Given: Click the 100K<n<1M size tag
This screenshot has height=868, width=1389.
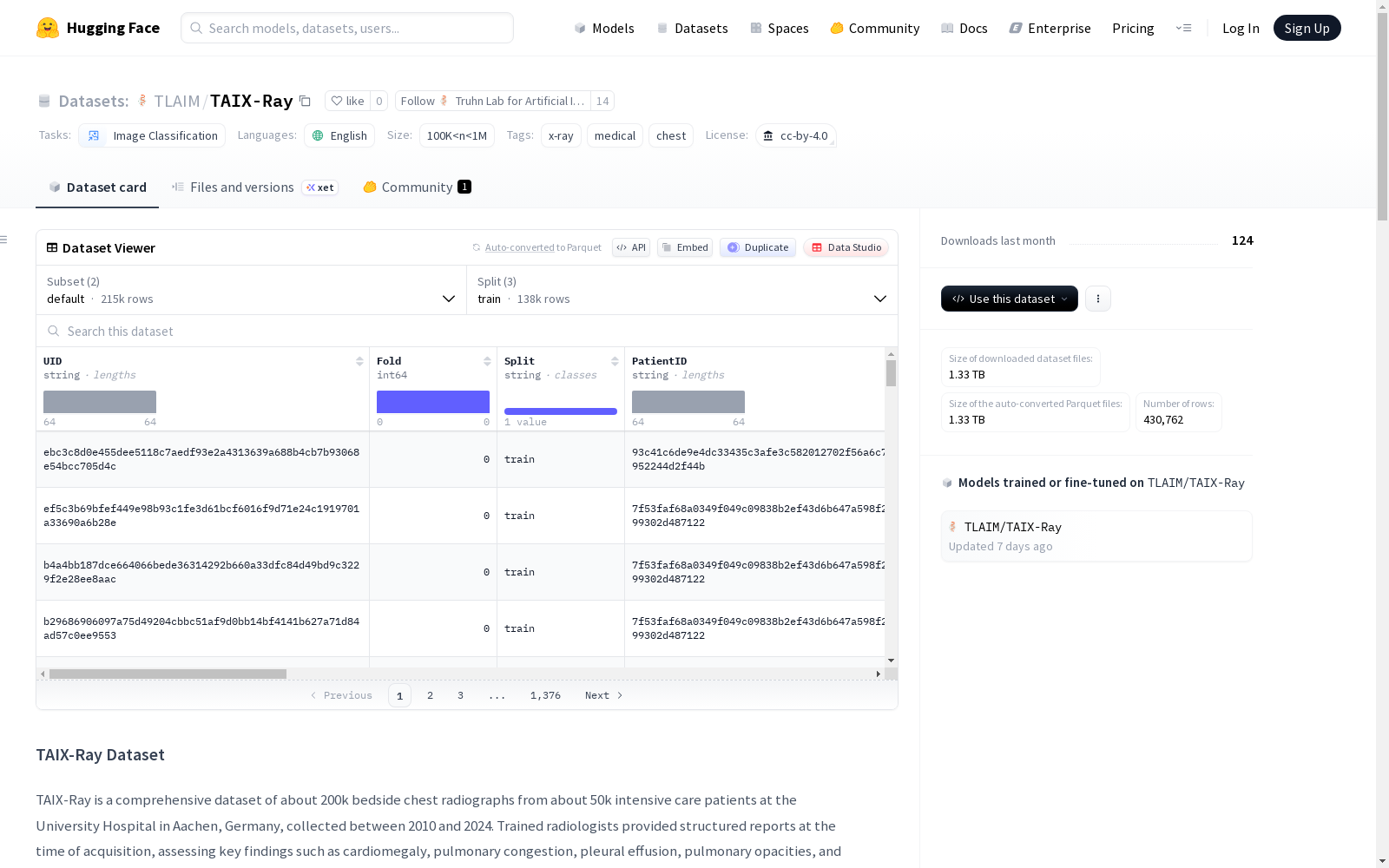Looking at the screenshot, I should coord(457,135).
